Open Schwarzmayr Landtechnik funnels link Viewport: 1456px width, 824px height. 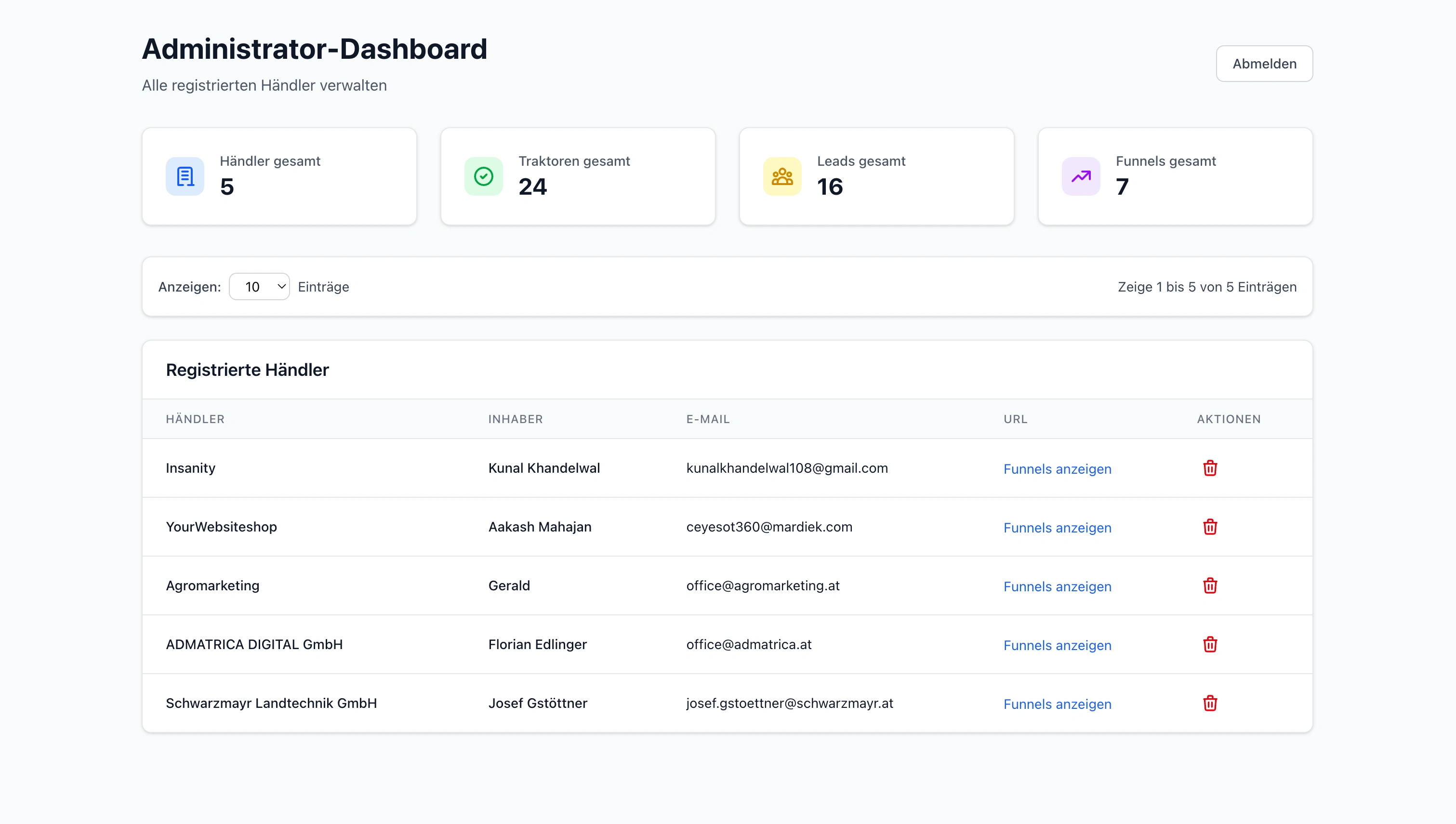coord(1057,704)
